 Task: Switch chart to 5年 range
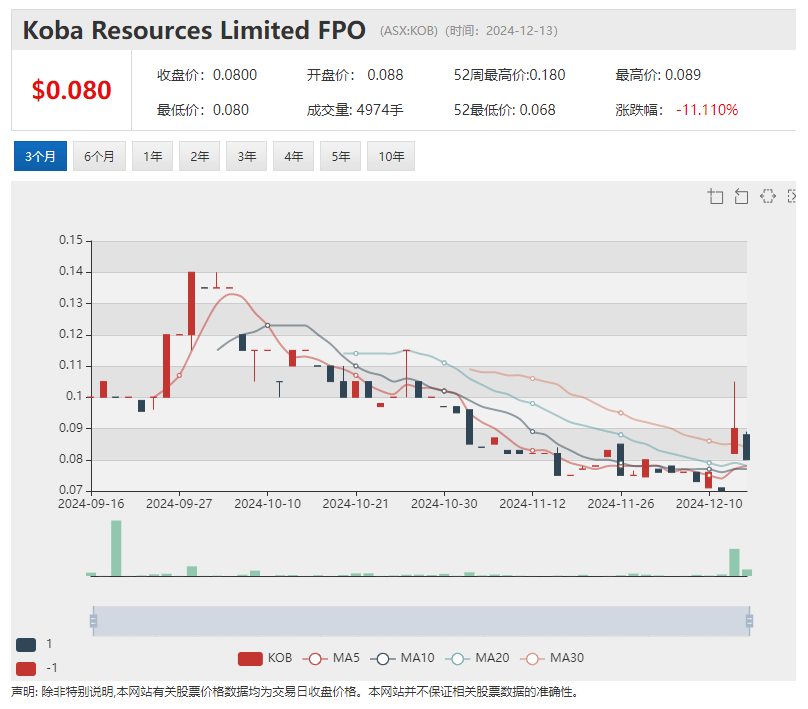(x=340, y=156)
